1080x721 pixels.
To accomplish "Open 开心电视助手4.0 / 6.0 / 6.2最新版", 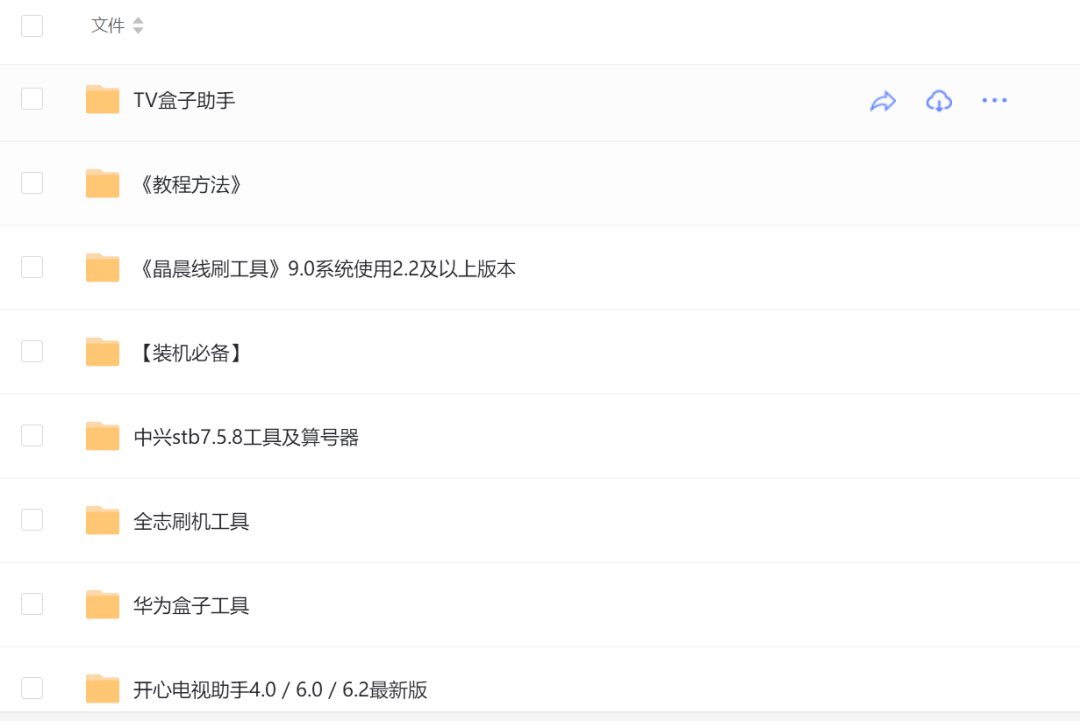I will (280, 689).
